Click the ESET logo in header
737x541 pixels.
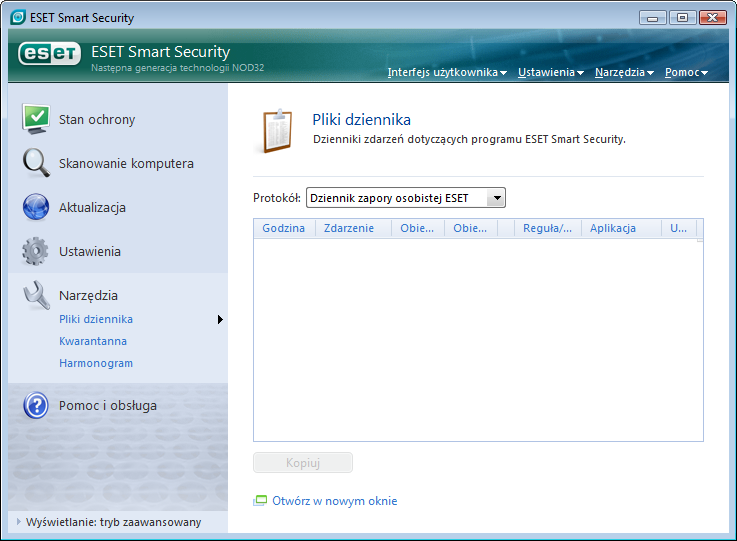[x=49, y=54]
